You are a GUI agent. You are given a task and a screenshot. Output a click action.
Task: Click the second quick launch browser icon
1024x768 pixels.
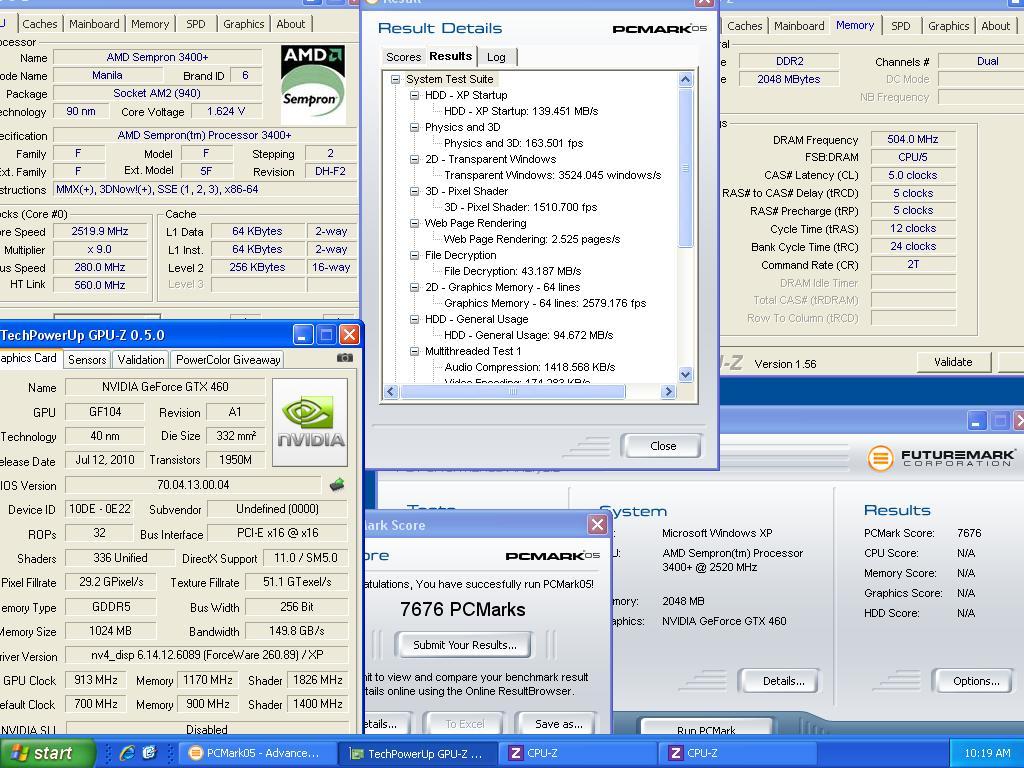point(150,753)
